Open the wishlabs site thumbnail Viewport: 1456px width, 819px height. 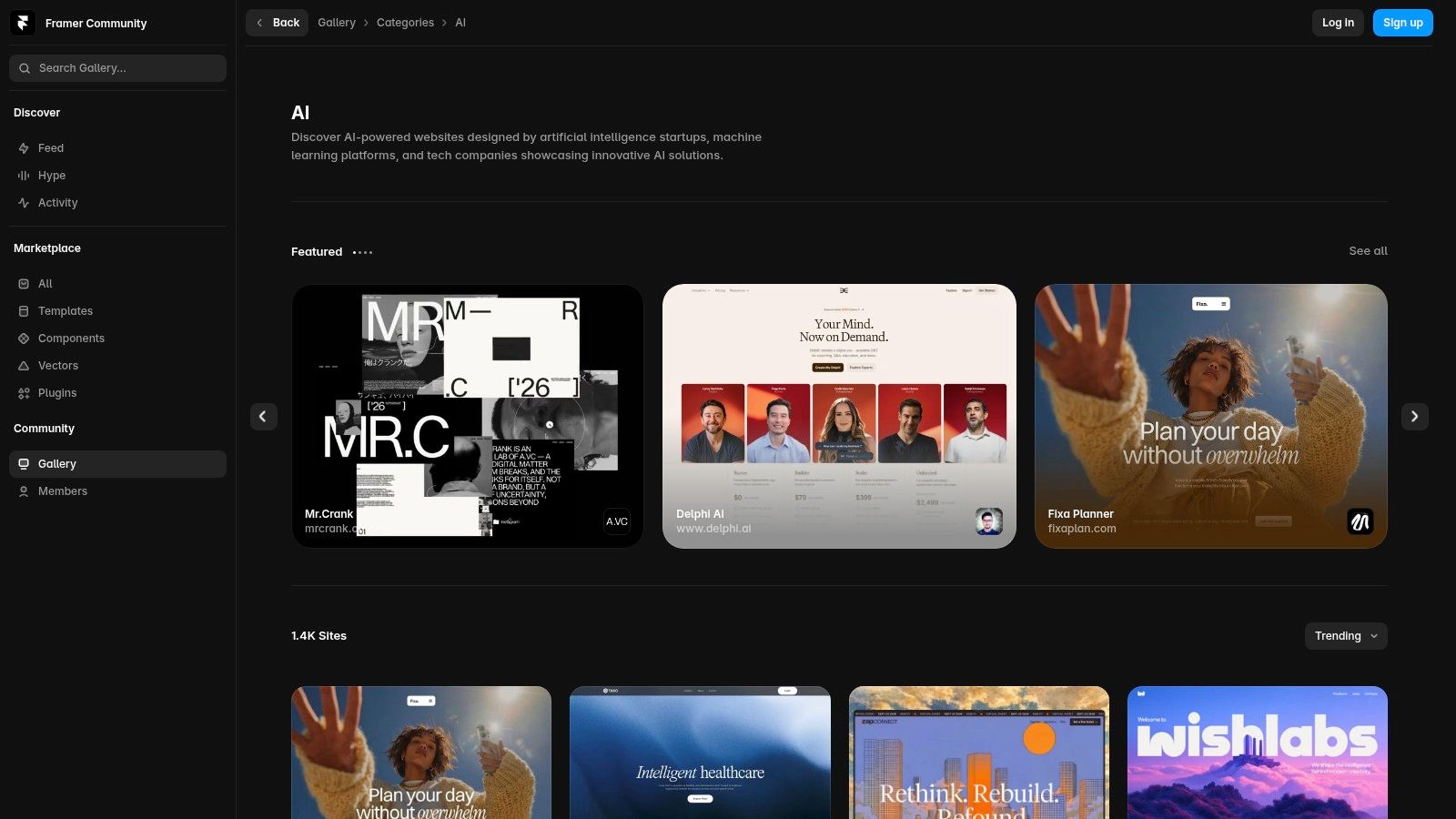click(x=1258, y=753)
